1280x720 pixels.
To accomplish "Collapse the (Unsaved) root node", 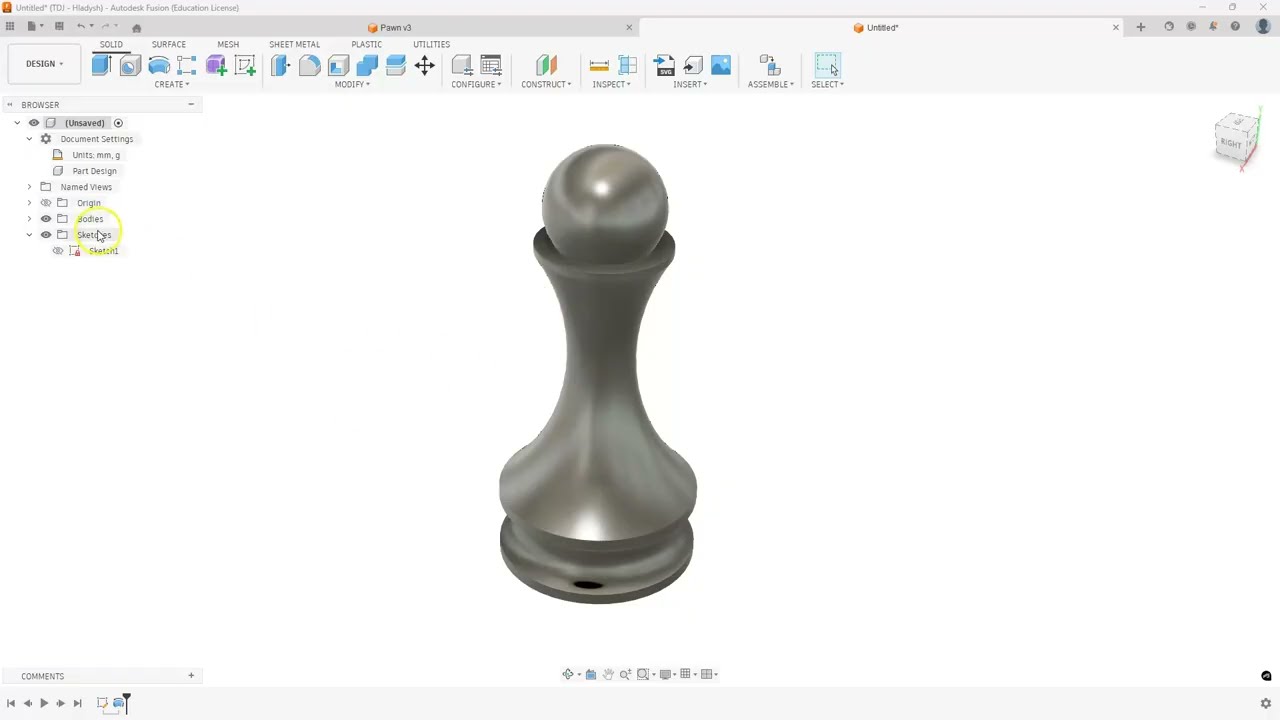I will [17, 123].
